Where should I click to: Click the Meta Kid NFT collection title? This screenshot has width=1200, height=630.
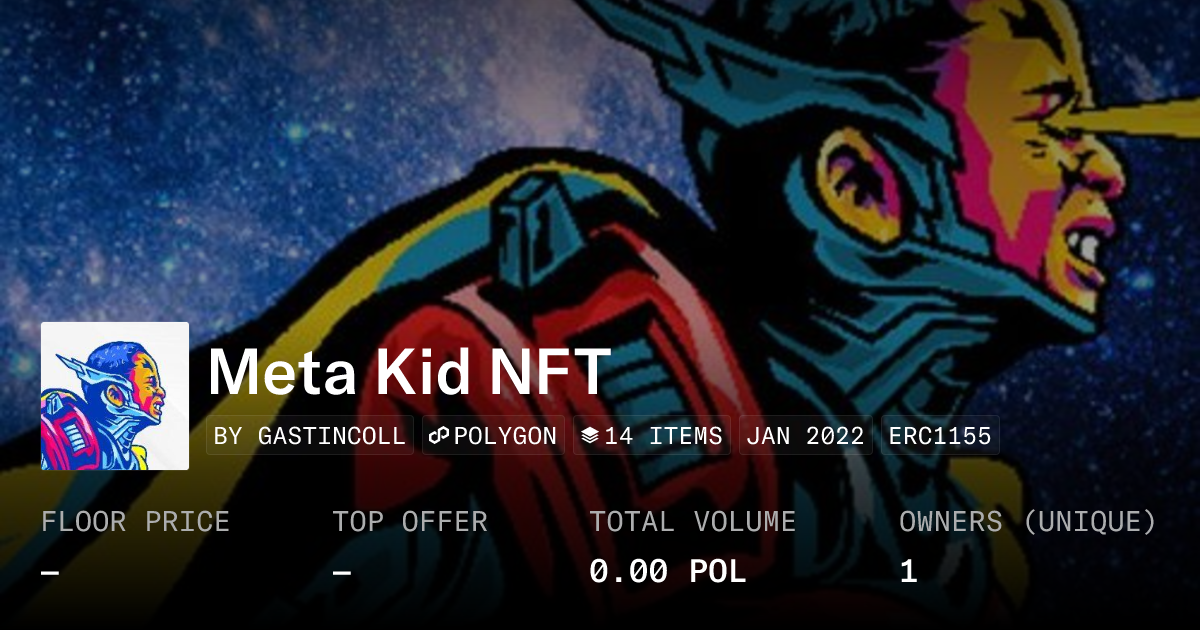point(409,372)
